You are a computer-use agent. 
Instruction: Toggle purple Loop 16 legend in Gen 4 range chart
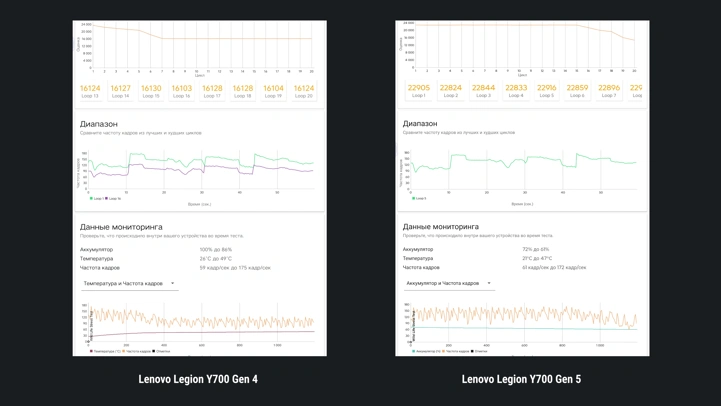pos(113,199)
